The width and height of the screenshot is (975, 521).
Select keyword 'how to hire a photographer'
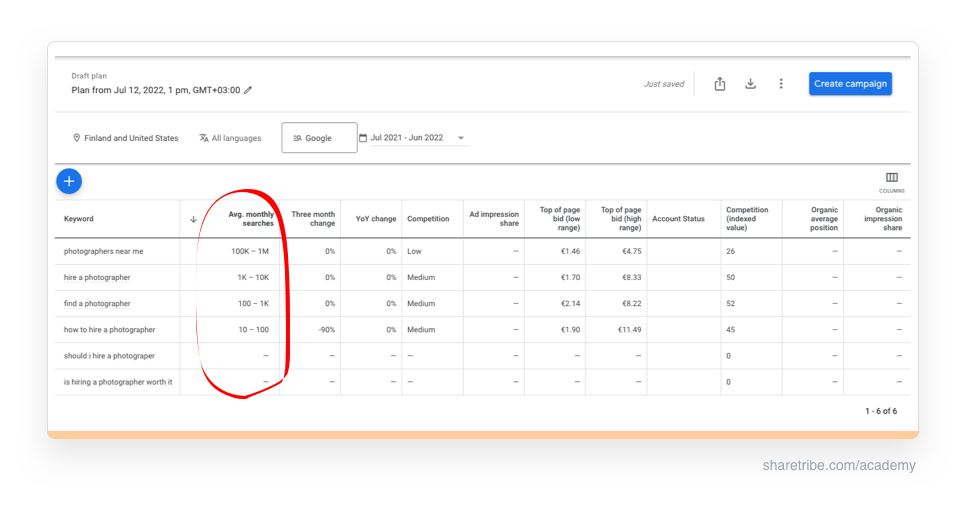click(109, 330)
